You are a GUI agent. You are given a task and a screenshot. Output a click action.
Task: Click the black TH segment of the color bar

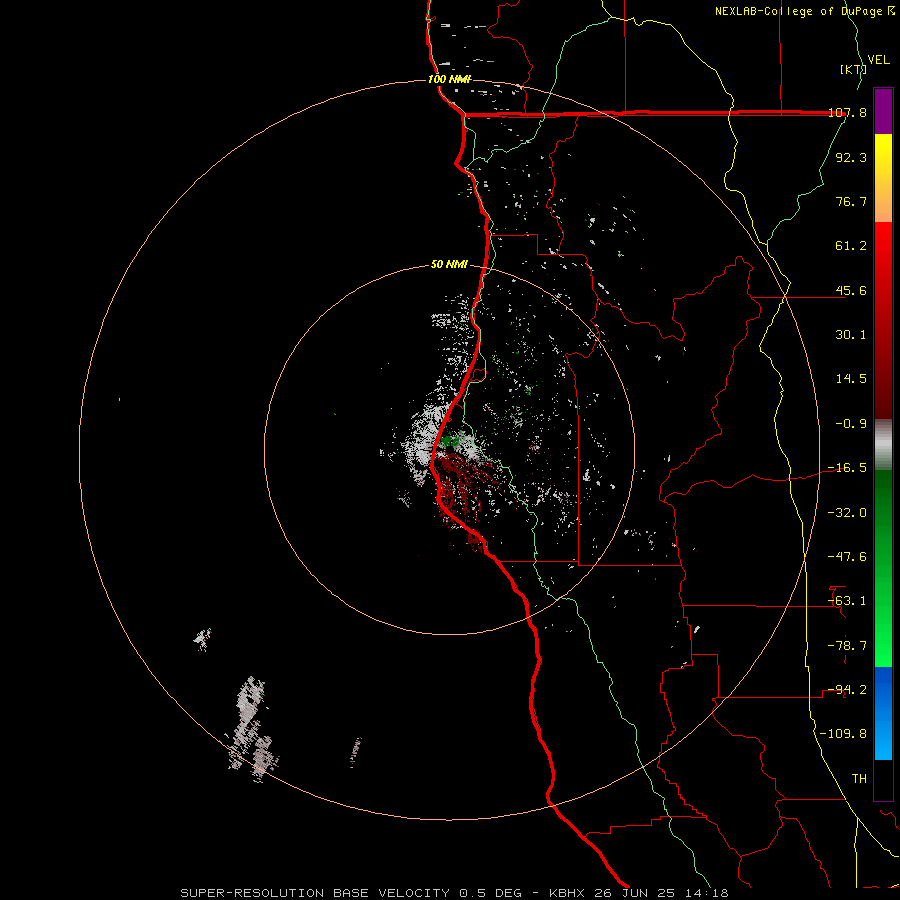[883, 779]
